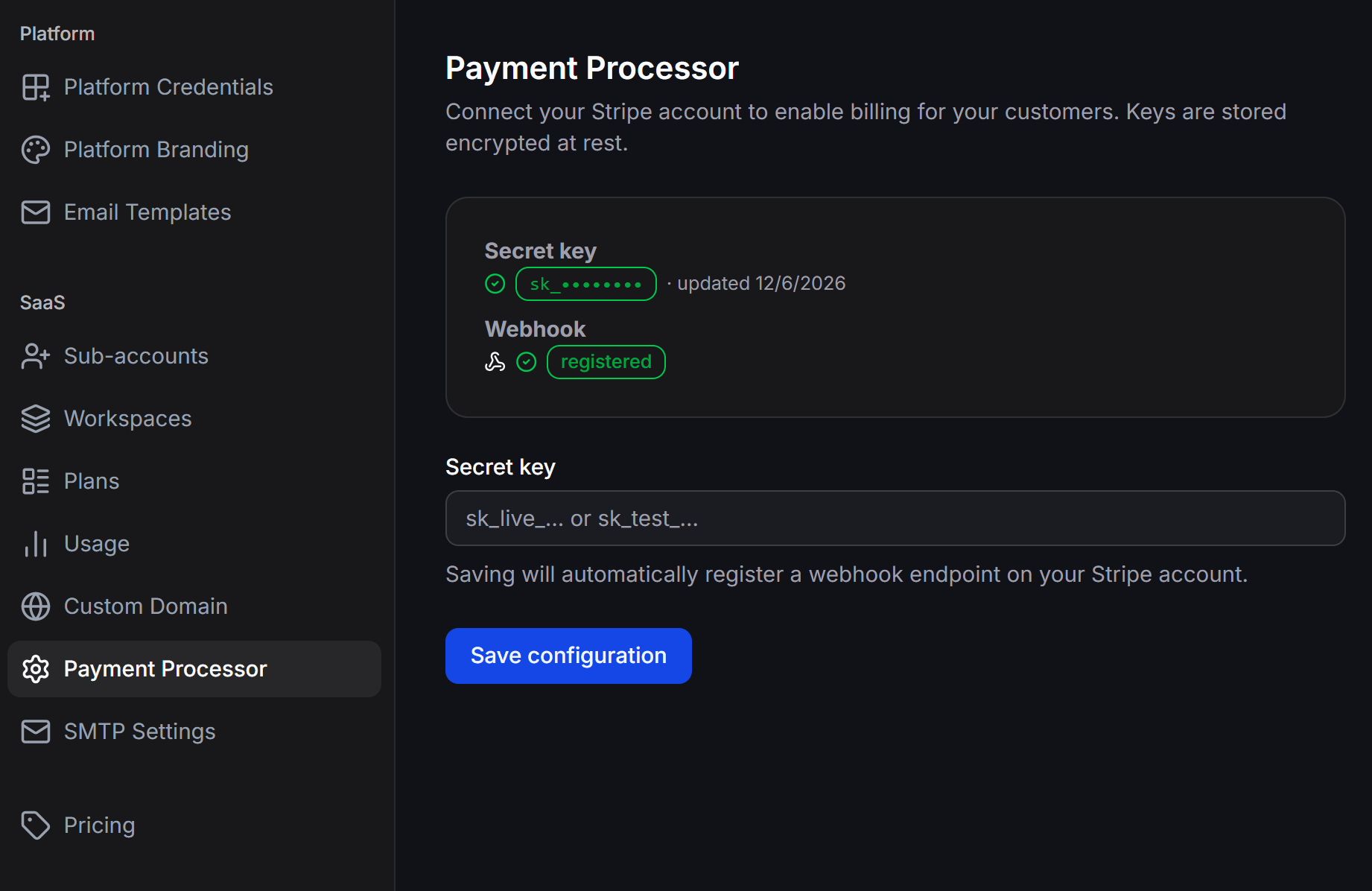This screenshot has width=1372, height=891.
Task: Click the 'SaaS' section label
Action: click(42, 302)
